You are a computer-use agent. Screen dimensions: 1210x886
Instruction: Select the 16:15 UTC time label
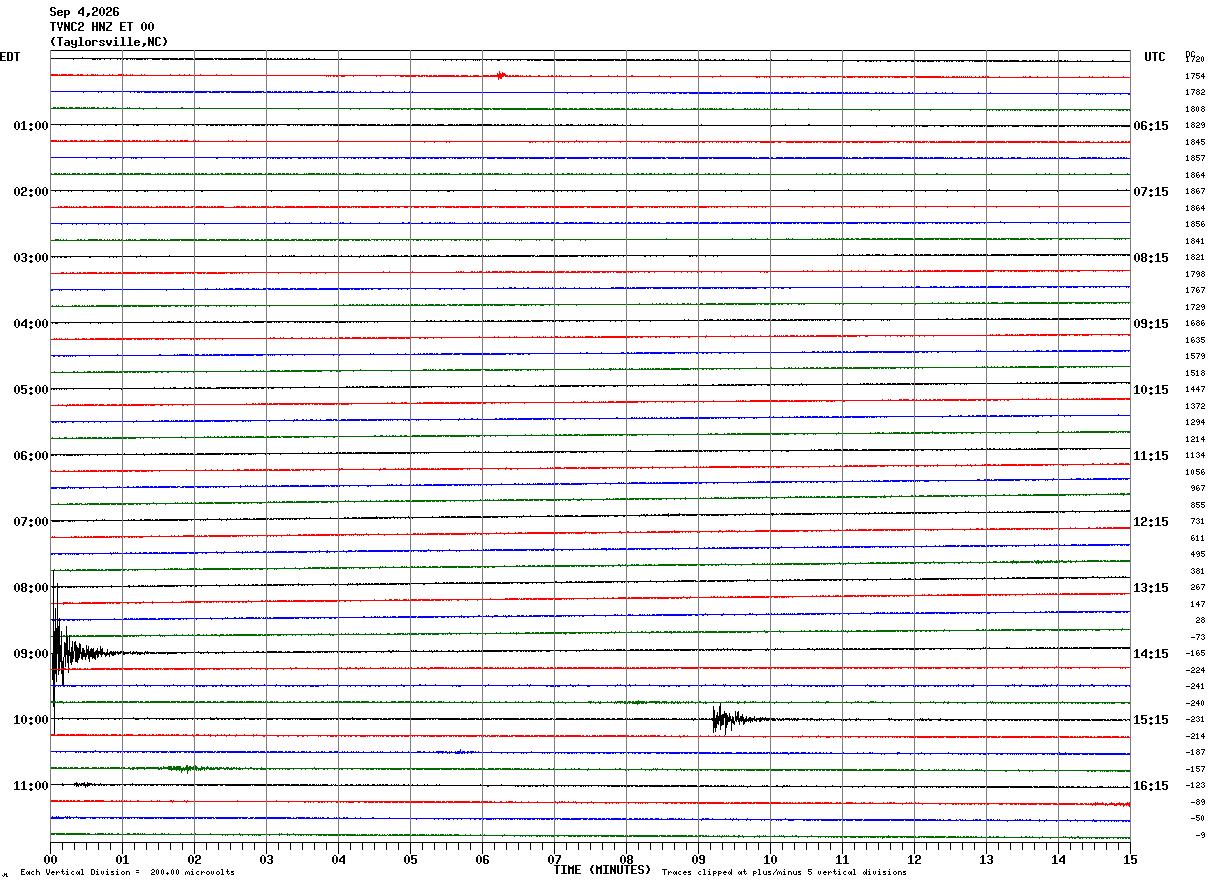[1150, 786]
